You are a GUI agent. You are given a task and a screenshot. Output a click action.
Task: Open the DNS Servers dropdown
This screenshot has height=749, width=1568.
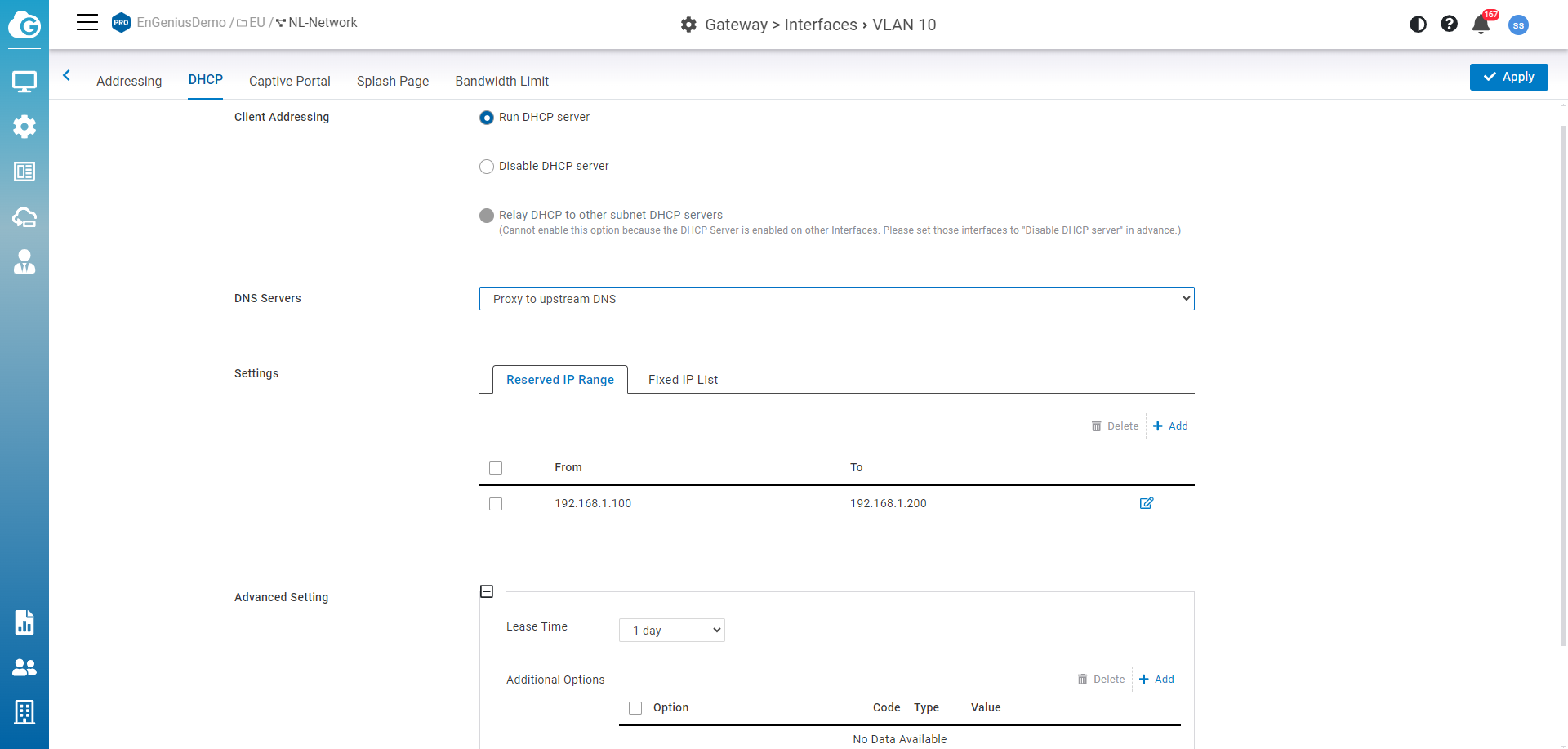click(x=836, y=299)
